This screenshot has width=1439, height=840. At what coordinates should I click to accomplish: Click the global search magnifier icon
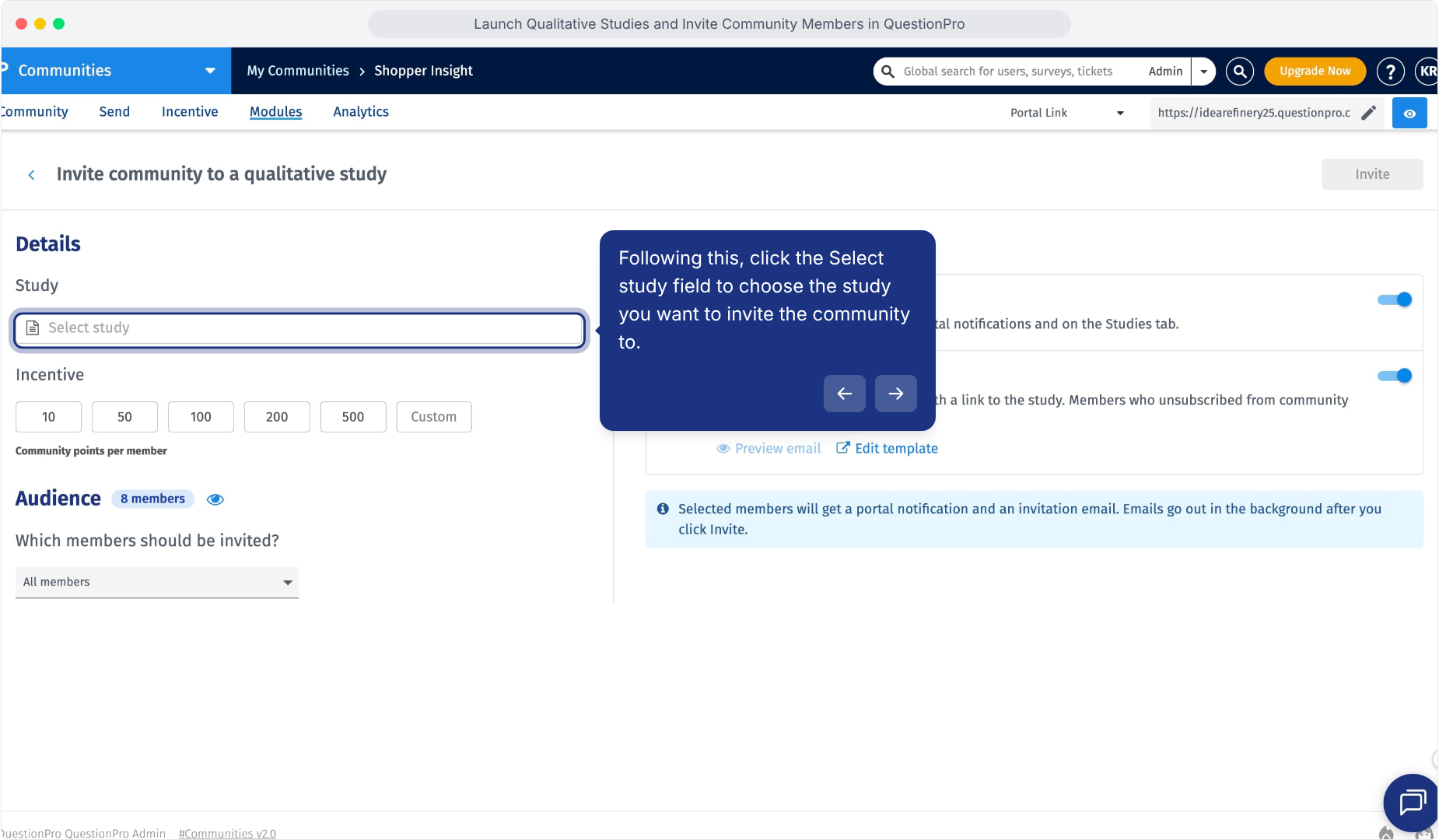[x=888, y=71]
